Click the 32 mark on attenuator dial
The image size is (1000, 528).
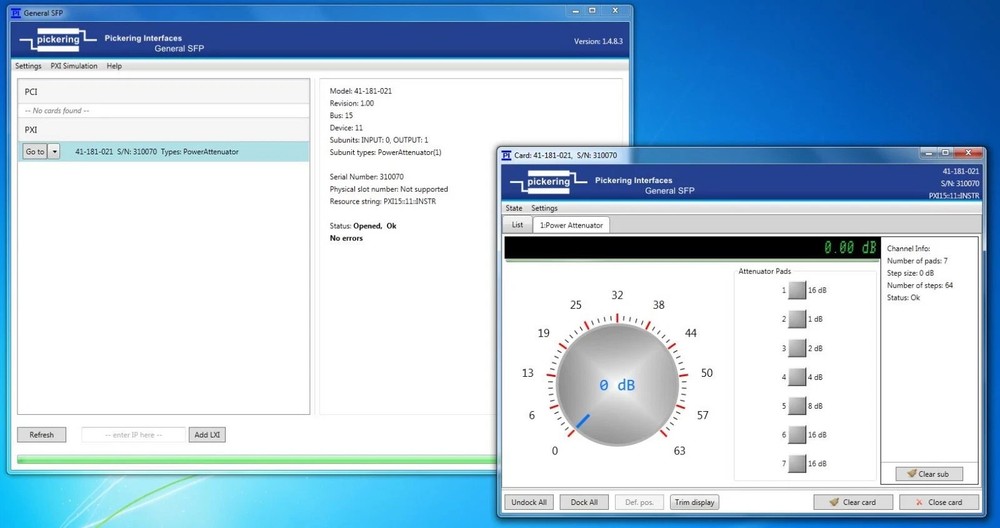point(617,295)
